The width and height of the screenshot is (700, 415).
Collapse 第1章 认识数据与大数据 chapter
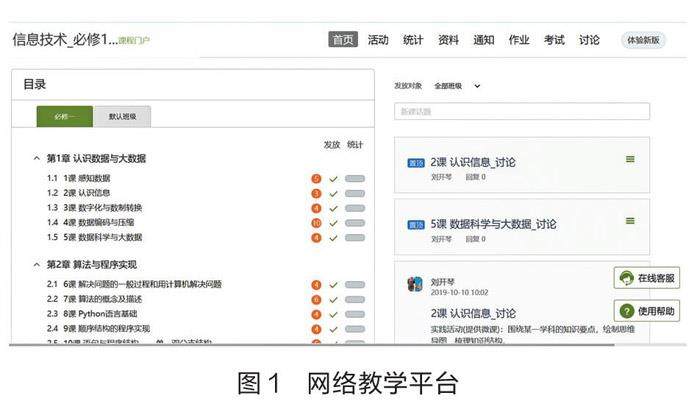[x=37, y=159]
